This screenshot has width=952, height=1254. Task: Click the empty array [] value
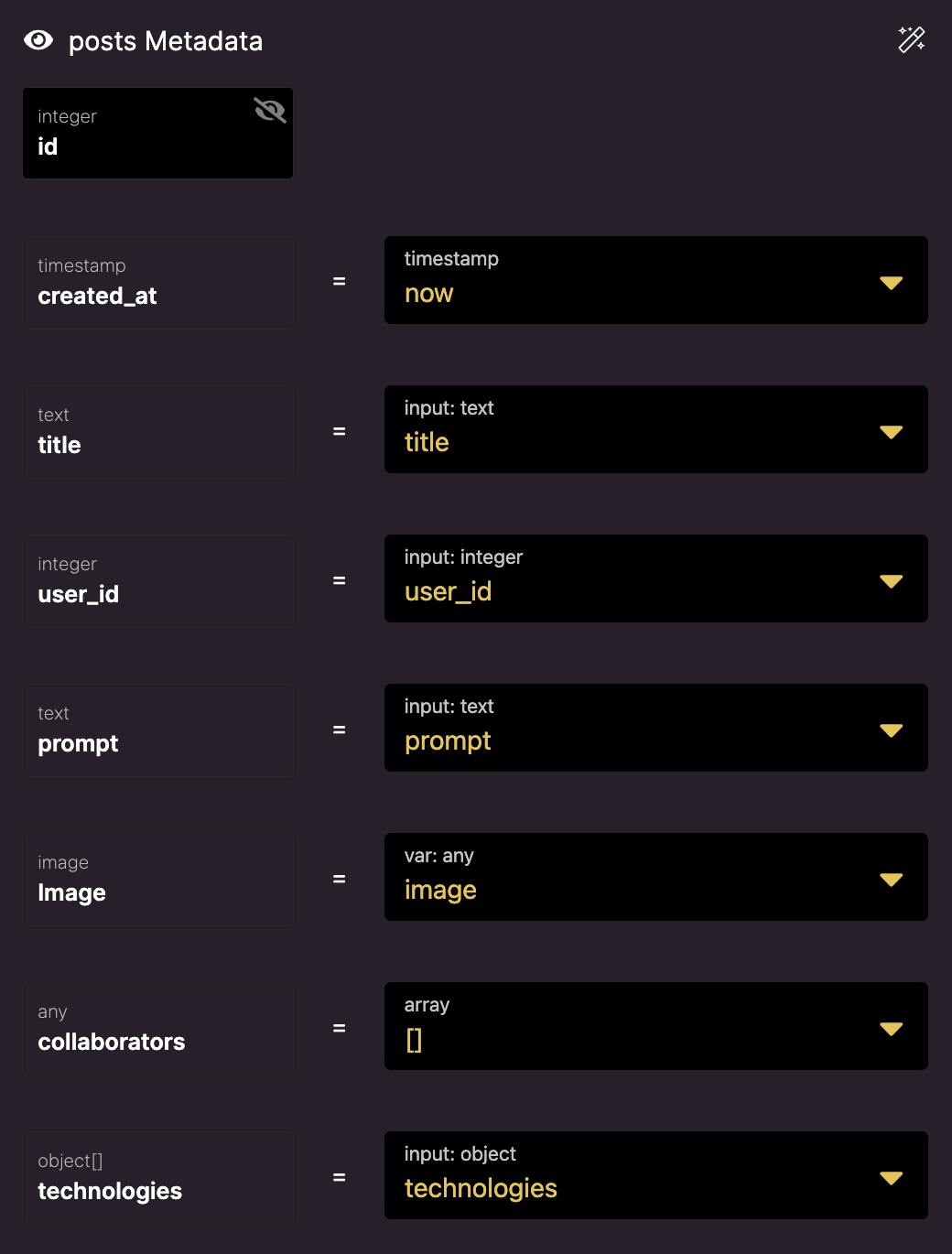pos(414,1040)
